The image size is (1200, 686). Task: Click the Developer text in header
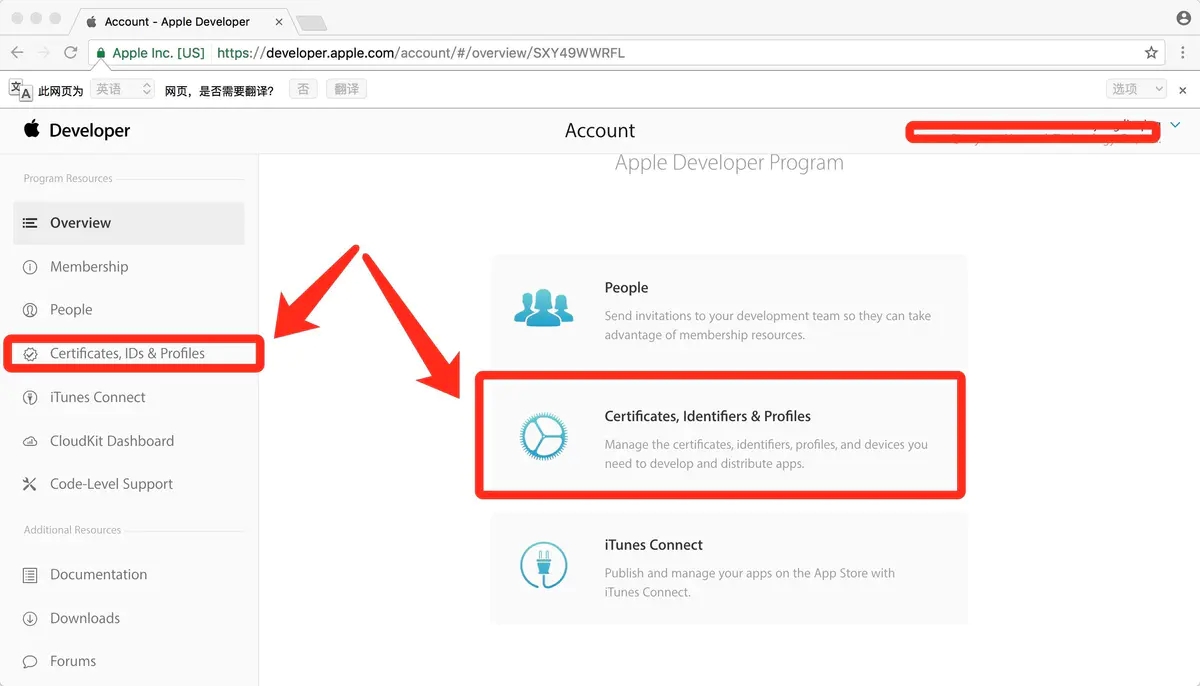90,130
